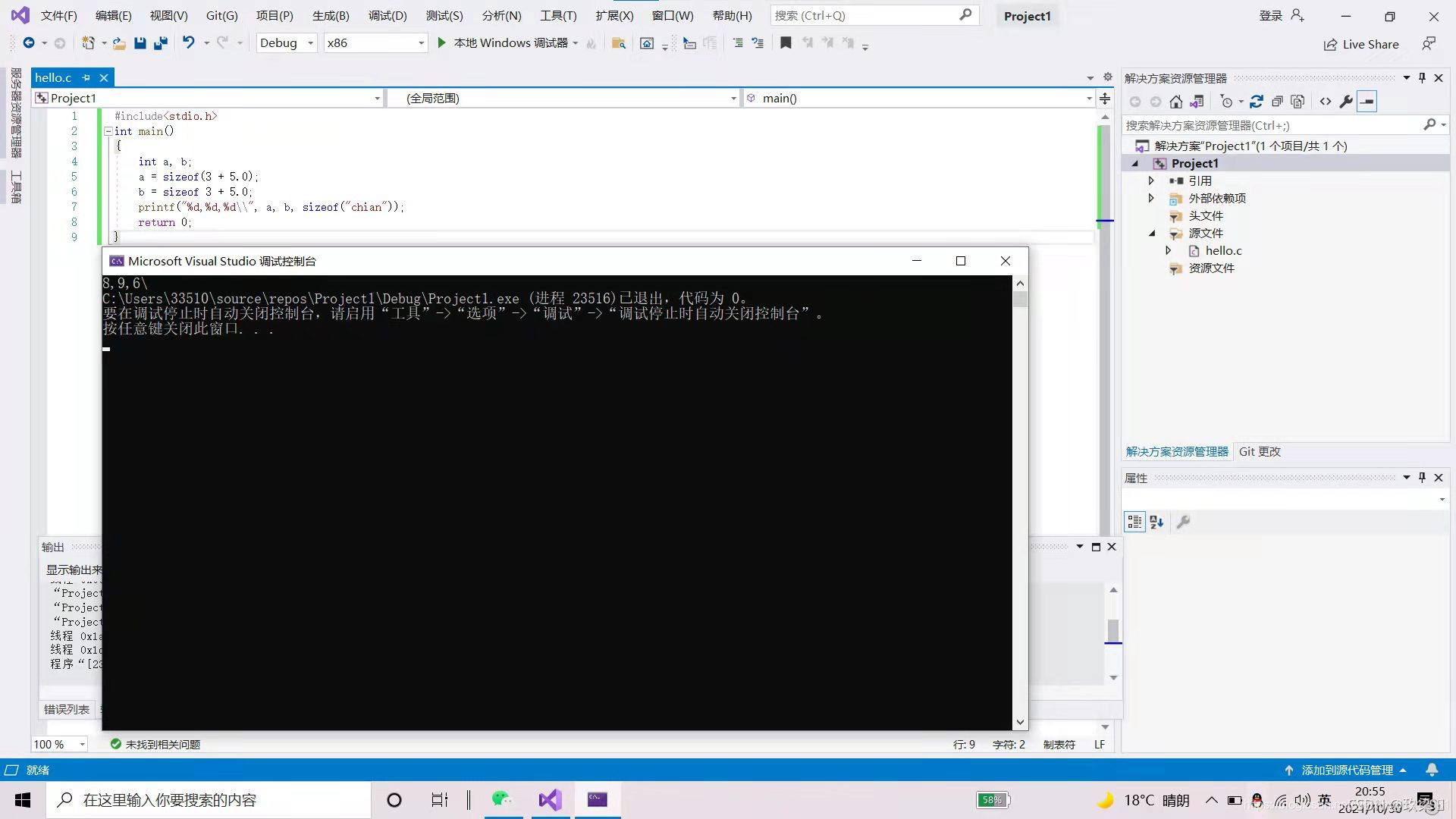Expand the 外部依赖项 tree node
This screenshot has height=819, width=1456.
click(1151, 198)
